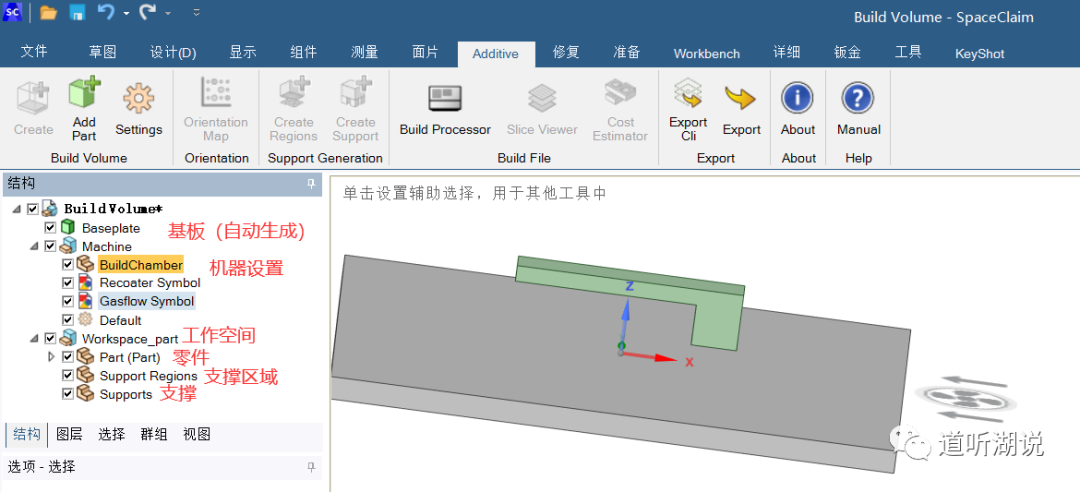Image resolution: width=1080 pixels, height=492 pixels.
Task: Select the Gasflow Symbol tree item
Action: point(147,301)
